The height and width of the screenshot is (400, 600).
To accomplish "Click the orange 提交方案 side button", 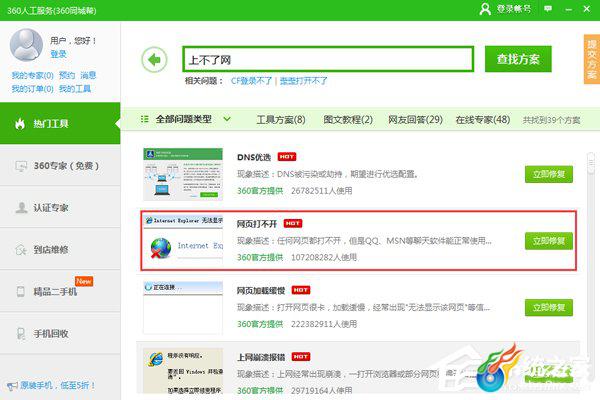I will (x=592, y=59).
